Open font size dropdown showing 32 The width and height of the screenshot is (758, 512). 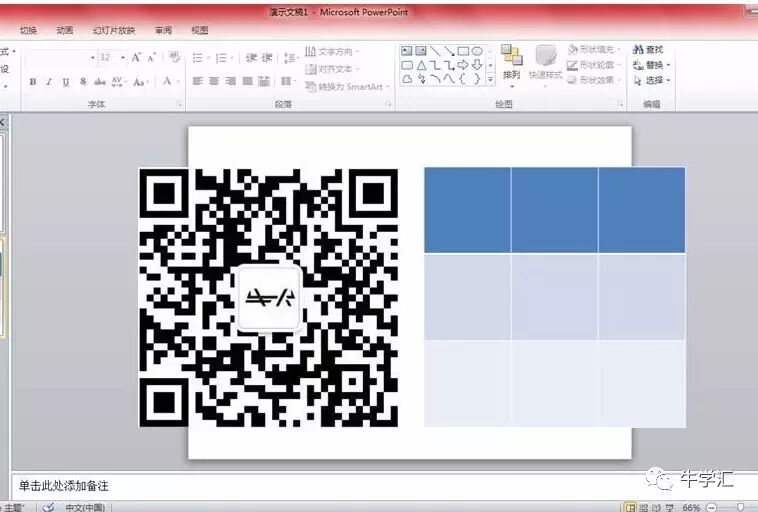pos(123,58)
